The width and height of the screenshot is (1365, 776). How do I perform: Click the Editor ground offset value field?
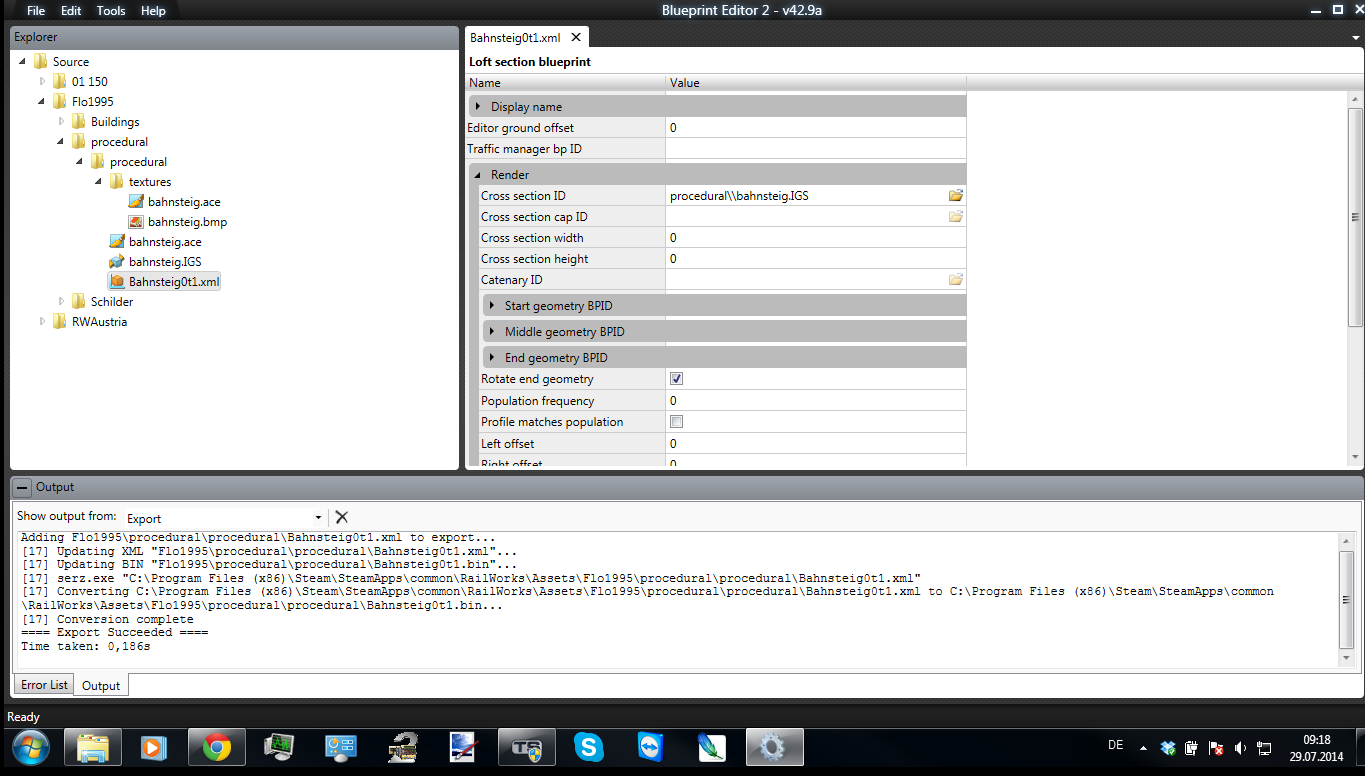point(816,128)
